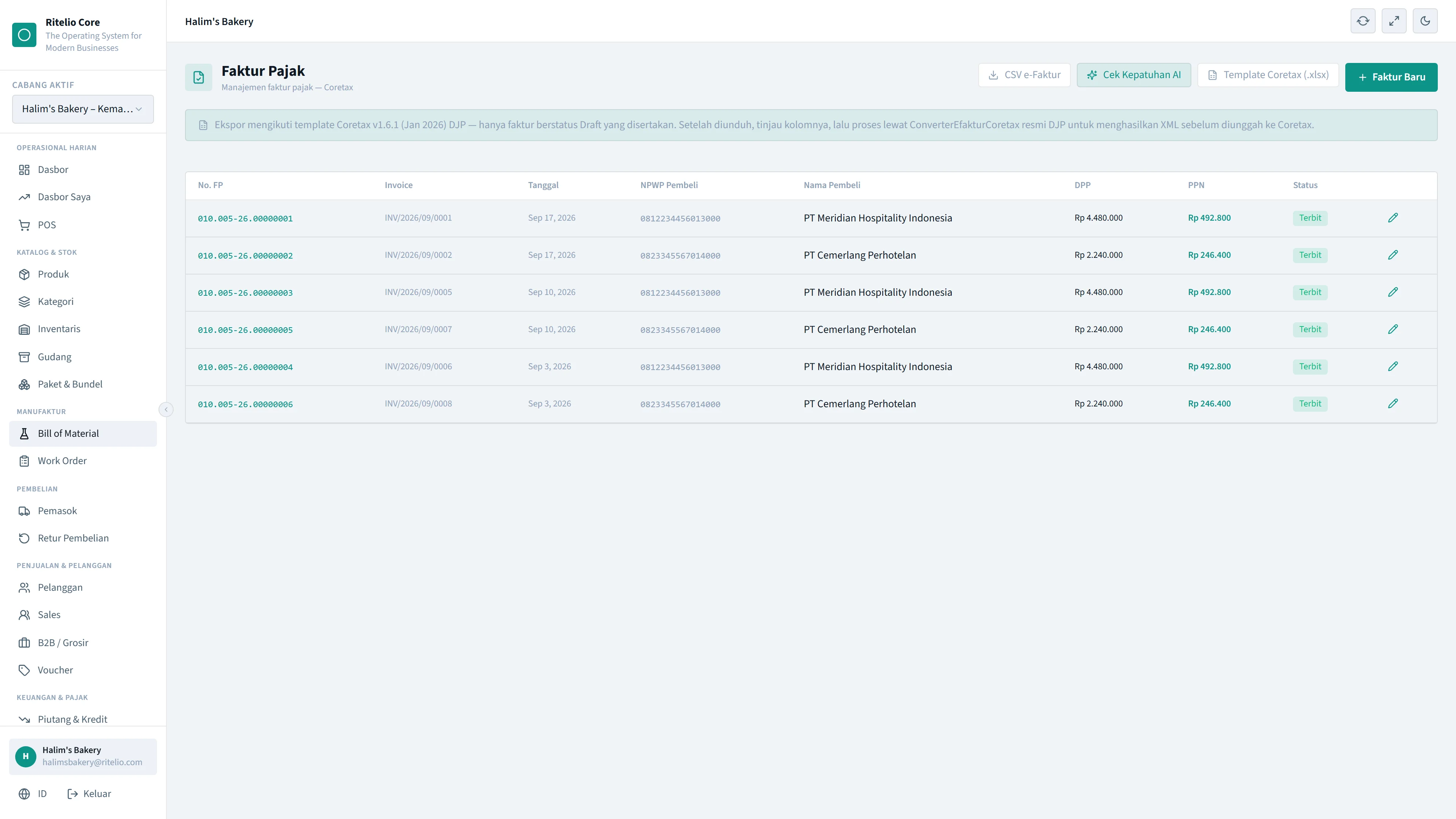
Task: Select Kategori in sidebar
Action: pos(83,302)
